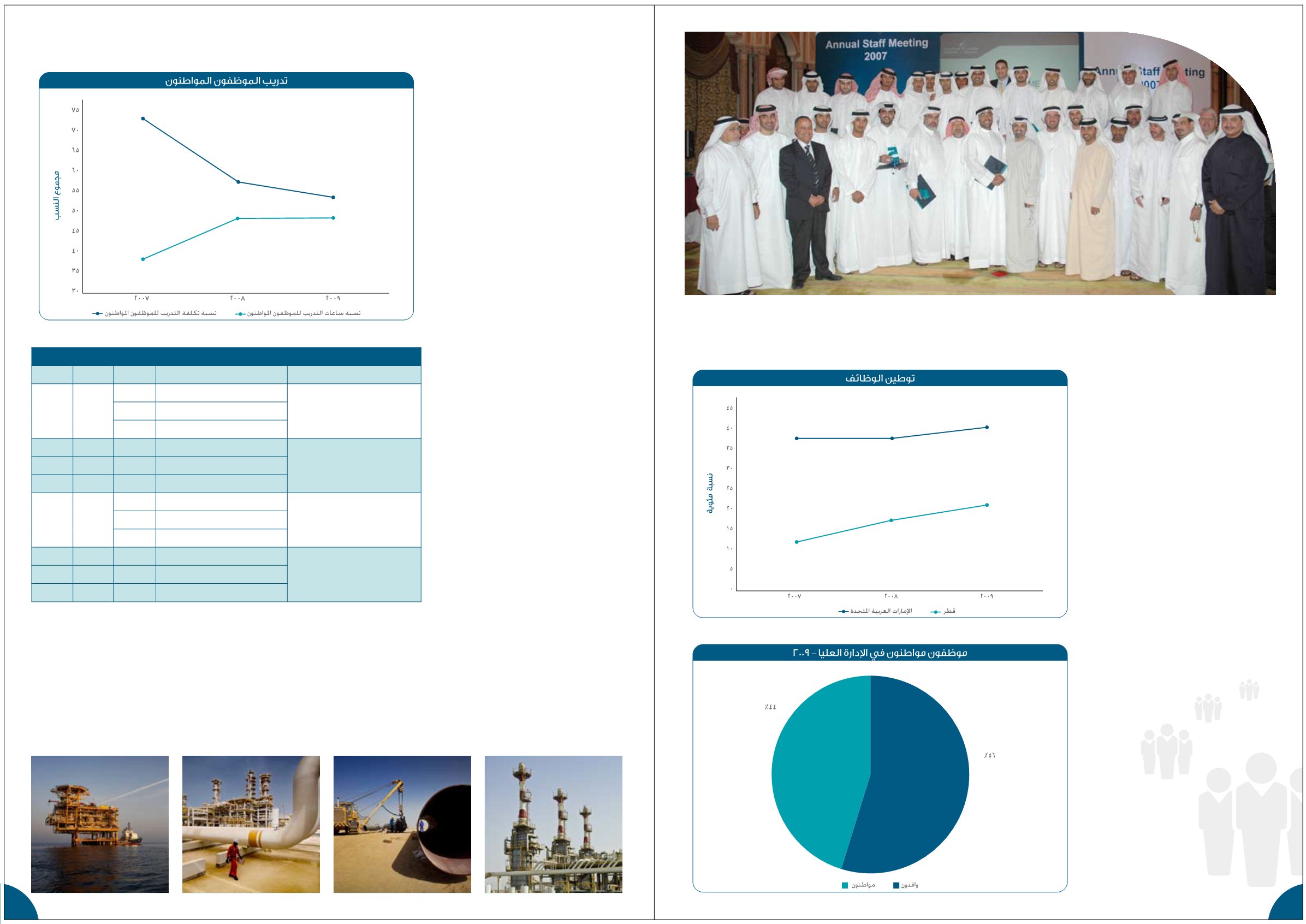Screen dimensions: 1306x924
Task: Click the dark blue header row of the table
Action: pos(227,357)
